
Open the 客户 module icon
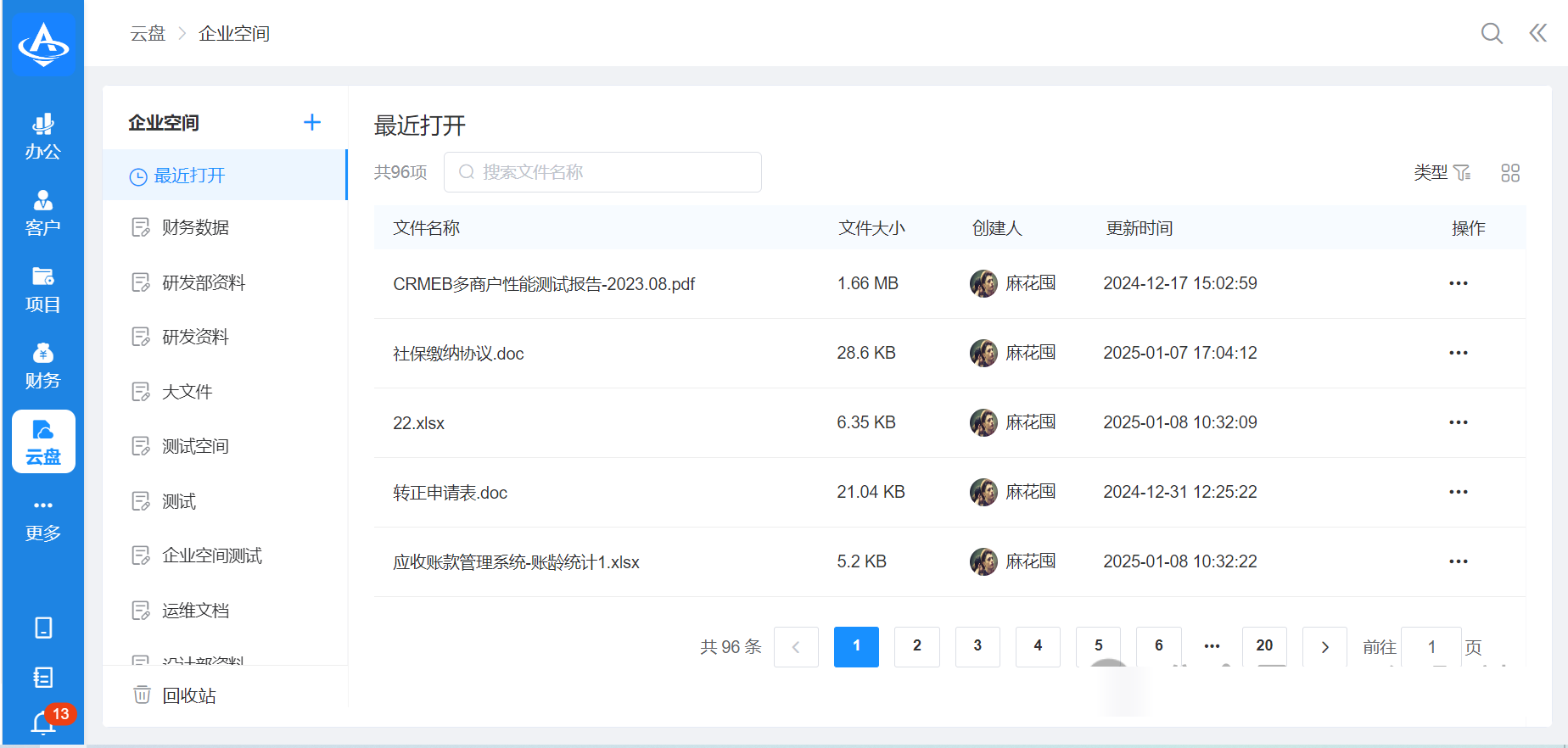(x=42, y=212)
